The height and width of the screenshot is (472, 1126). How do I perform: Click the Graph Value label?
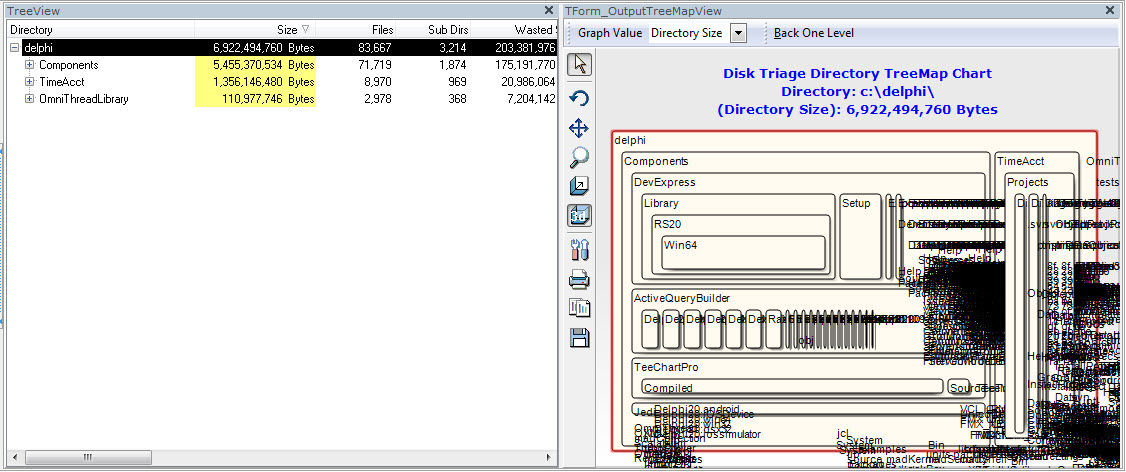click(610, 33)
